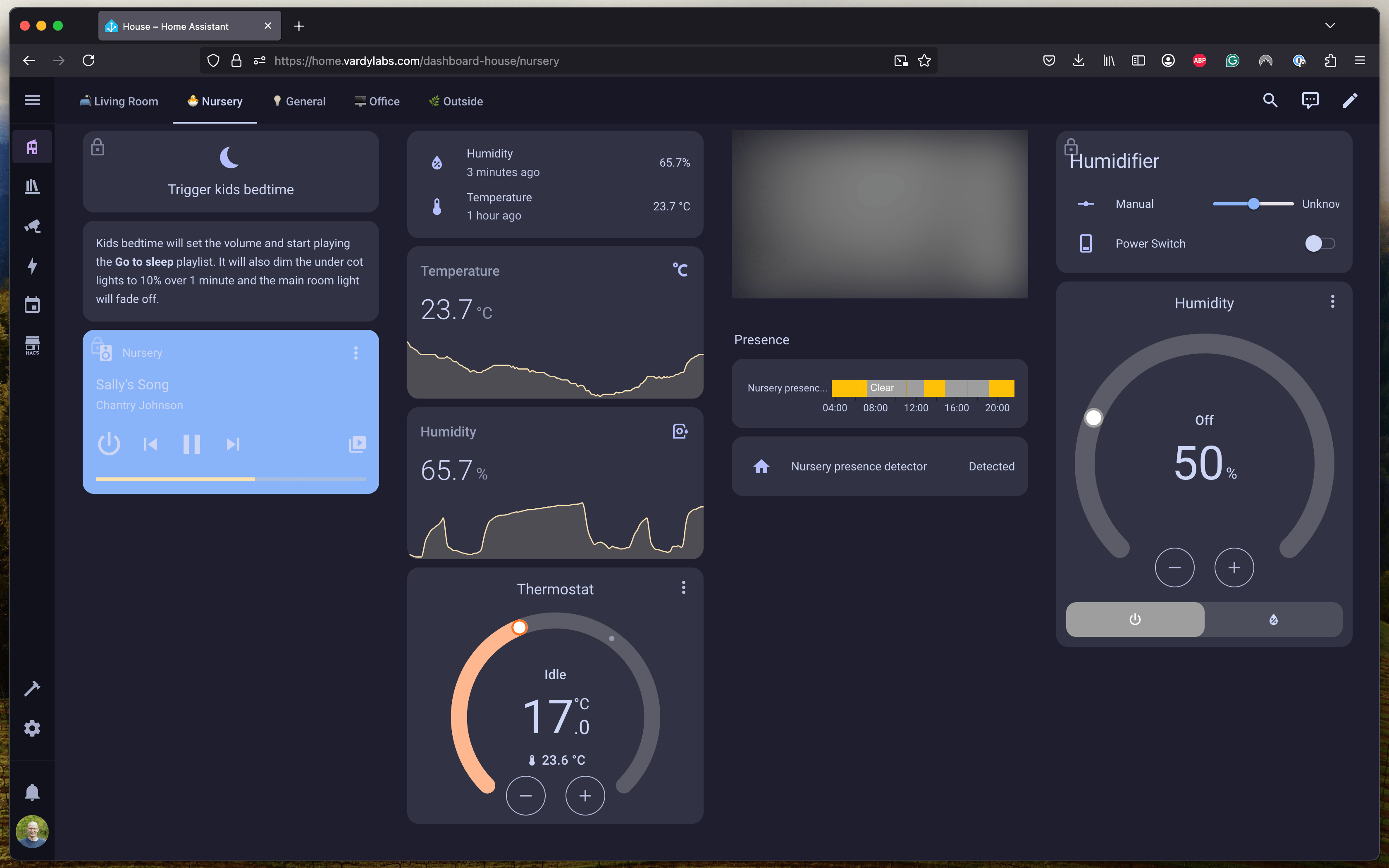Open the Humidity card three-dot menu

(x=1332, y=301)
